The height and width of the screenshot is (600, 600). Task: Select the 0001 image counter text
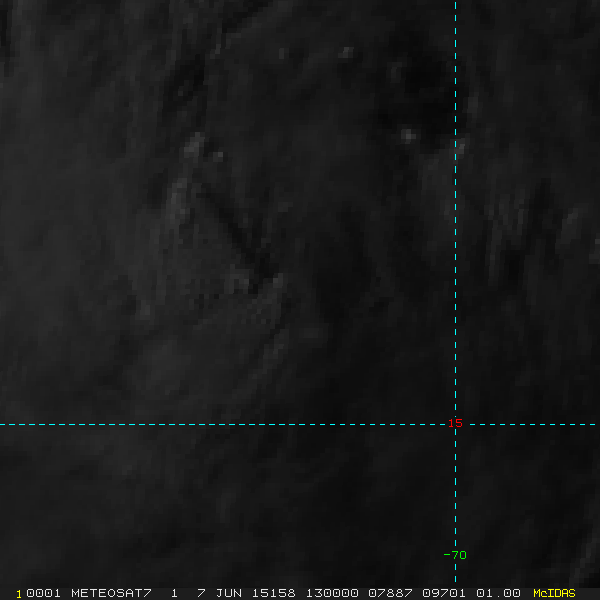coord(43,593)
